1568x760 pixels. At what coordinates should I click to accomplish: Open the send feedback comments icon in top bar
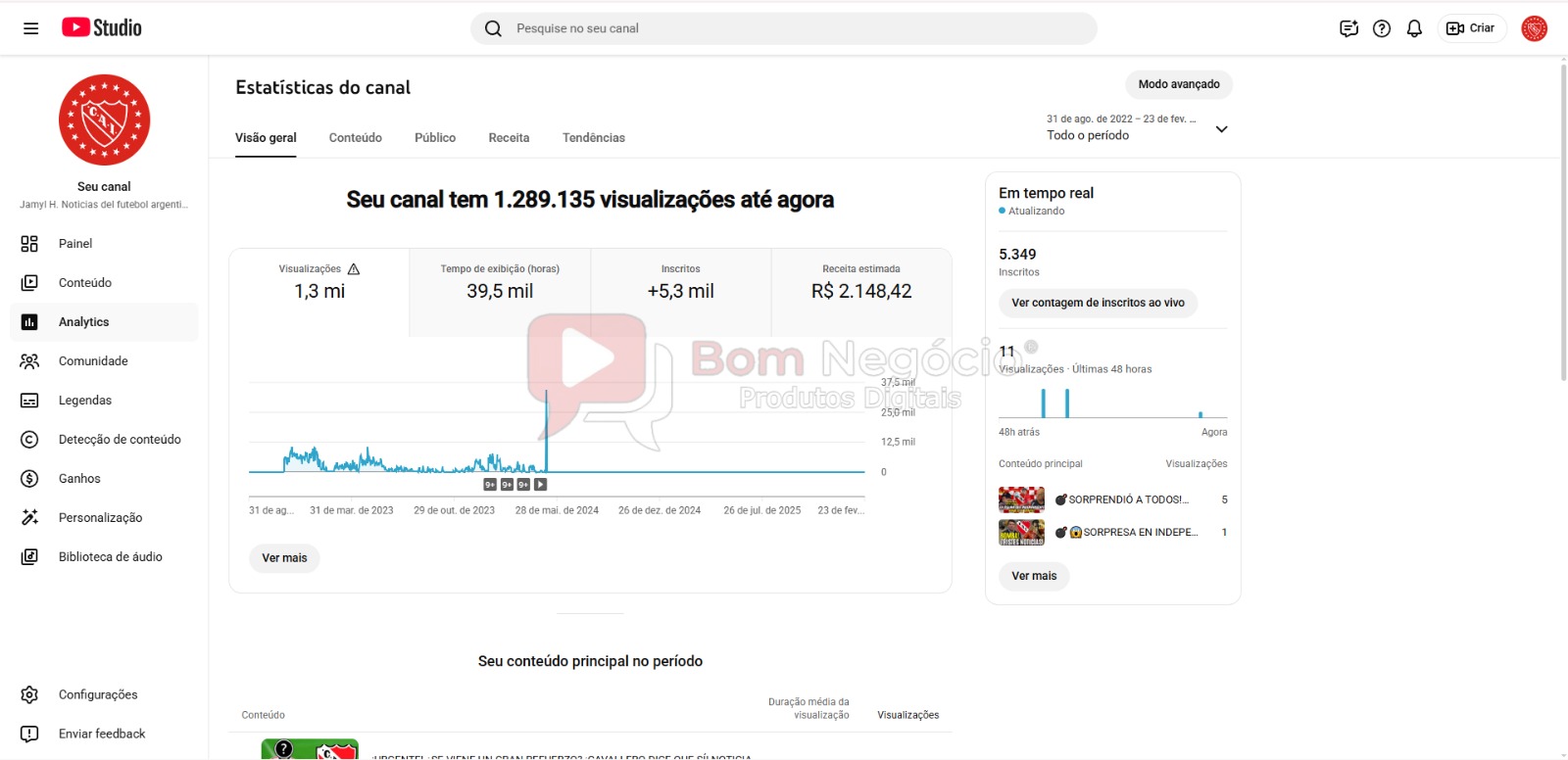(1348, 28)
